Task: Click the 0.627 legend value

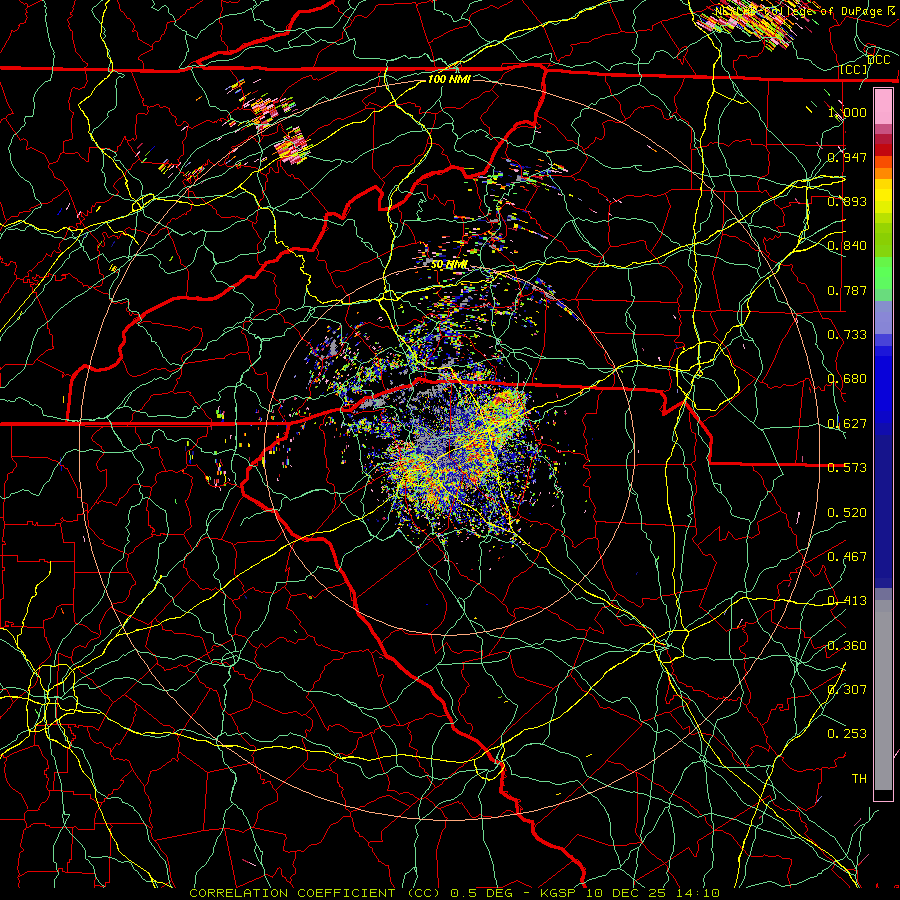Action: click(x=847, y=424)
